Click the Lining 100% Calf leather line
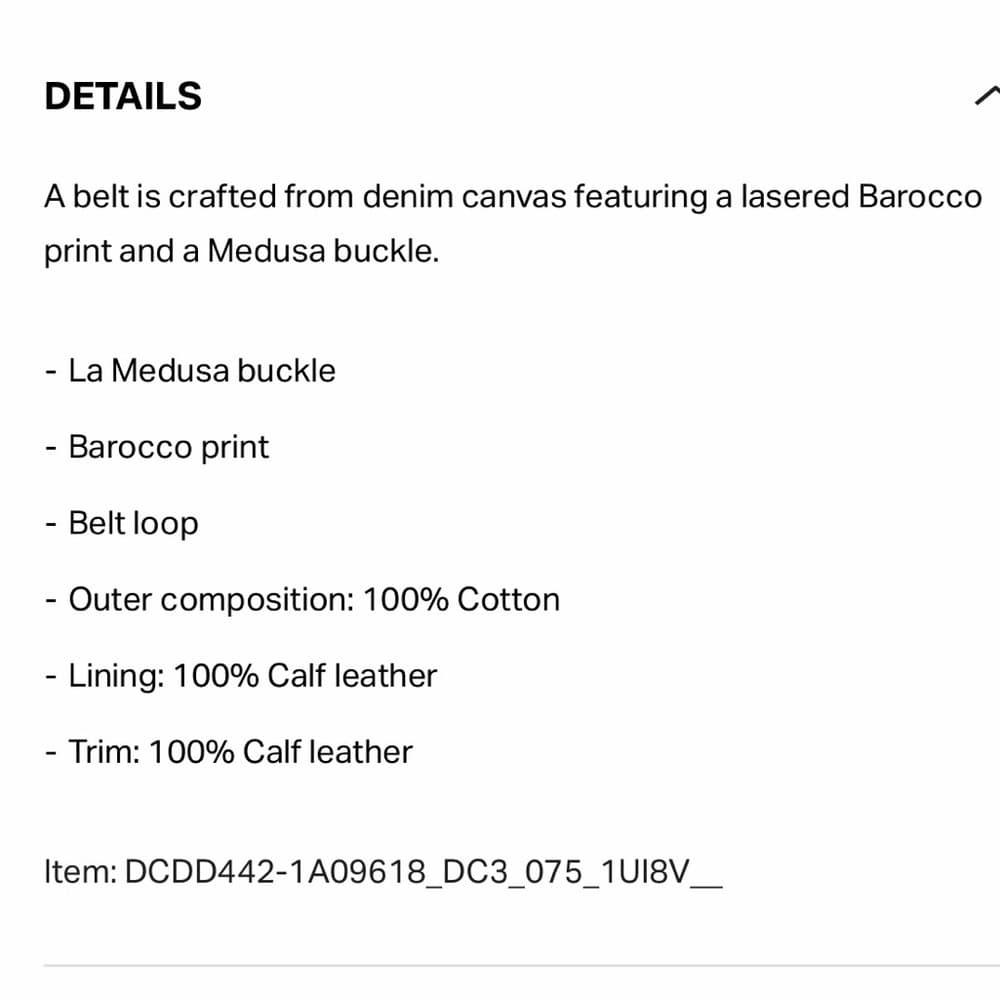This screenshot has height=1000, width=1000. click(x=241, y=676)
